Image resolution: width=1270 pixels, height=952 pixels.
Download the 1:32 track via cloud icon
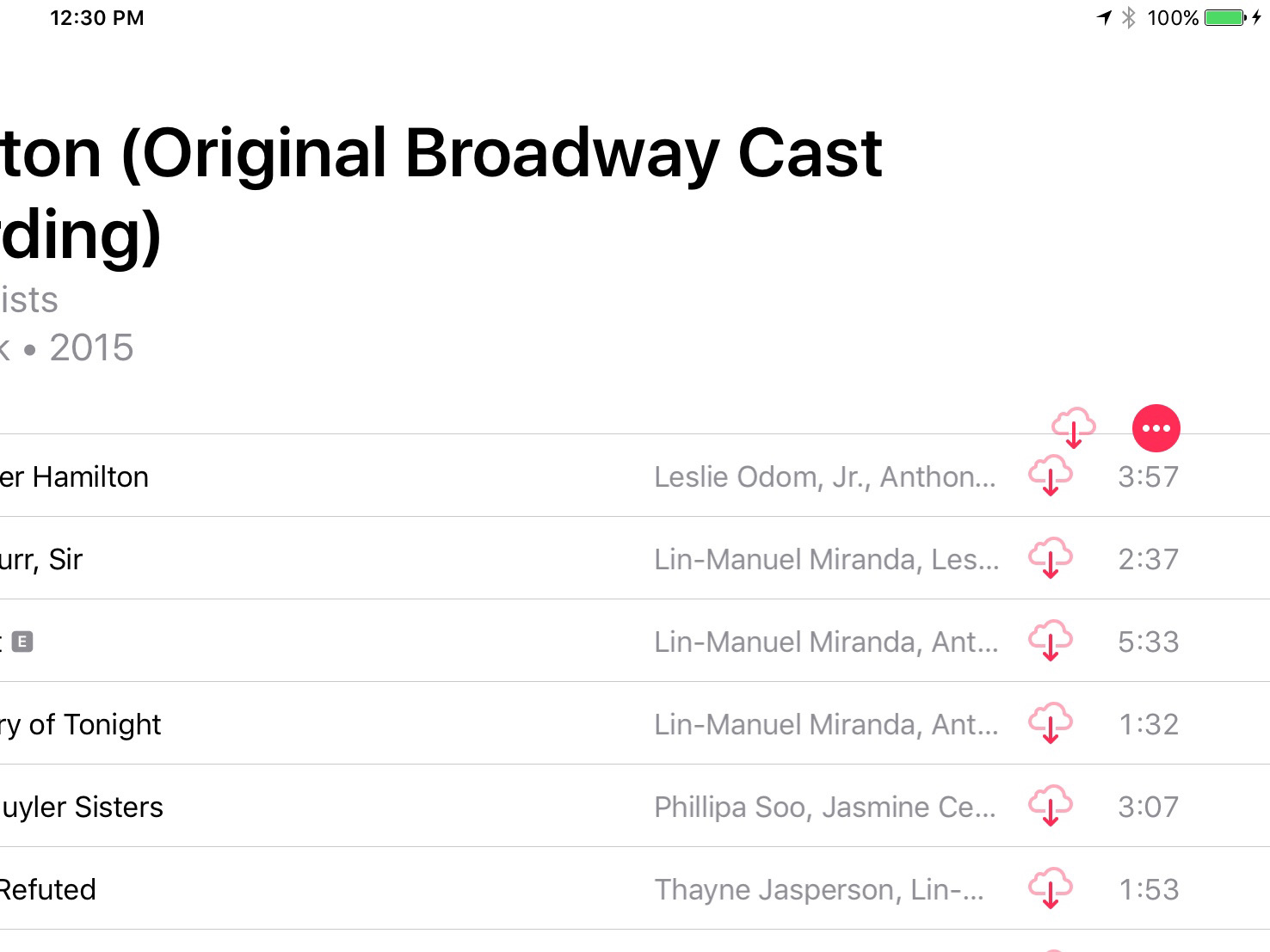click(1051, 723)
